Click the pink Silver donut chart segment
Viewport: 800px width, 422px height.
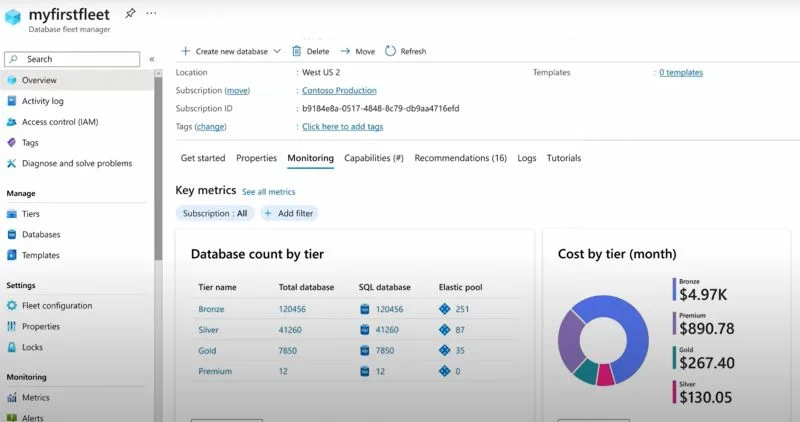[606, 375]
